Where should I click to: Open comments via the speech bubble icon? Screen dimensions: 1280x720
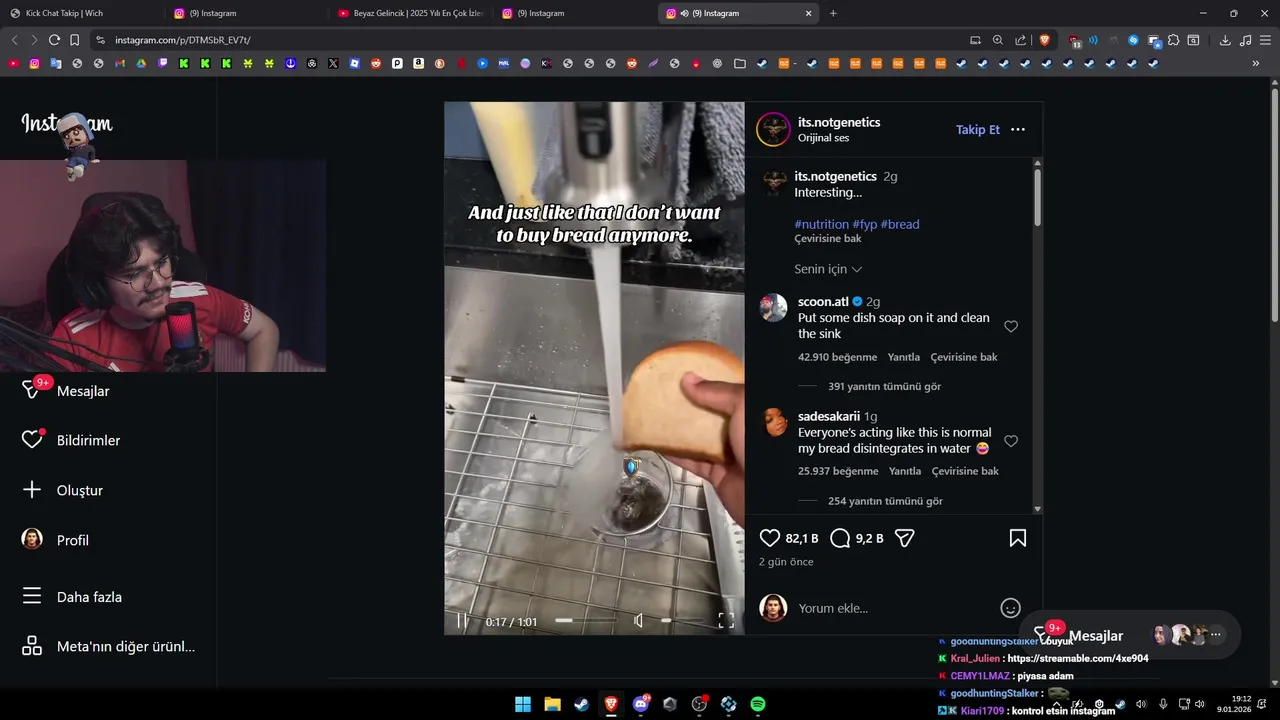pos(840,538)
